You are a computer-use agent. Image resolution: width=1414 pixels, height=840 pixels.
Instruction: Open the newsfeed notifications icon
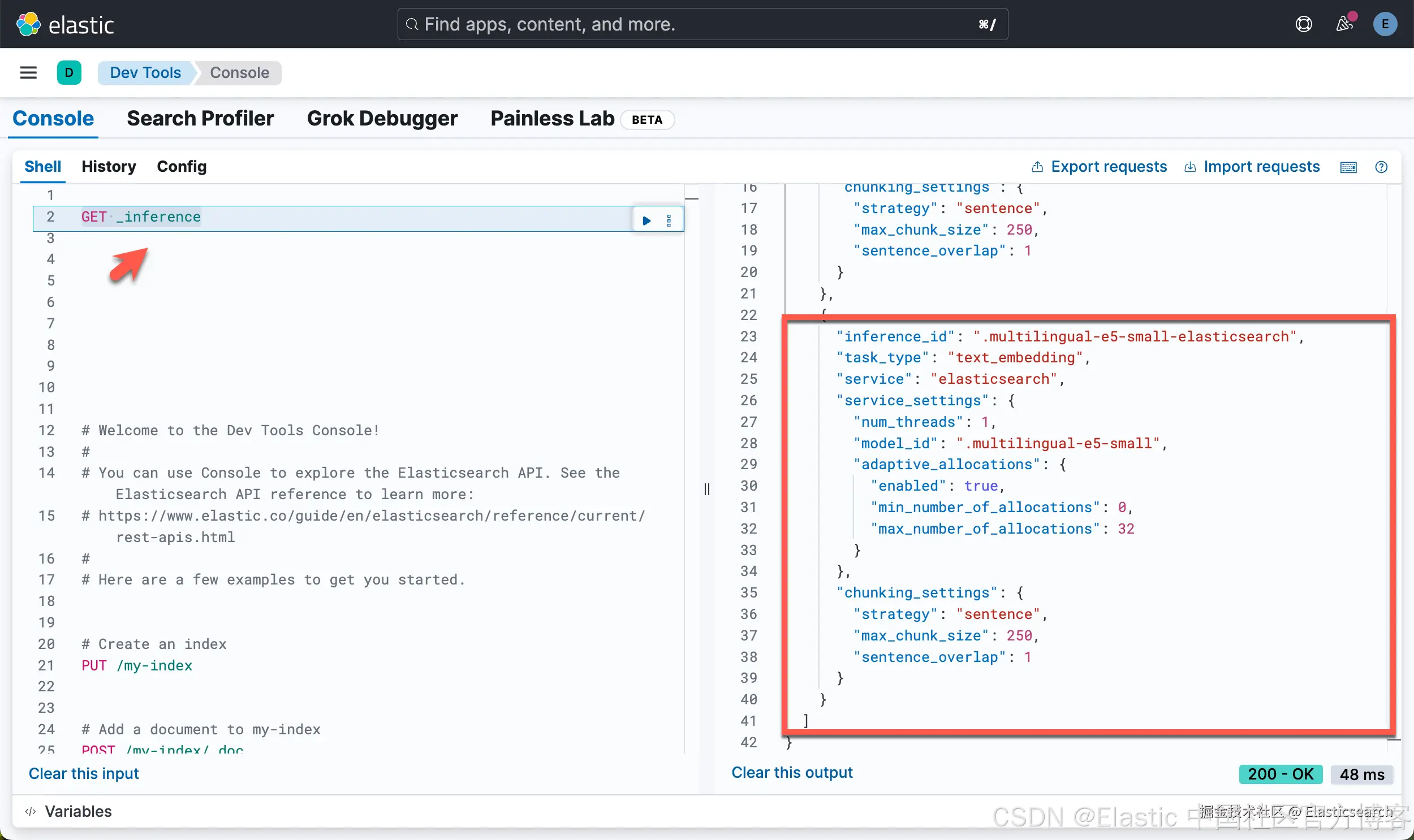1344,24
